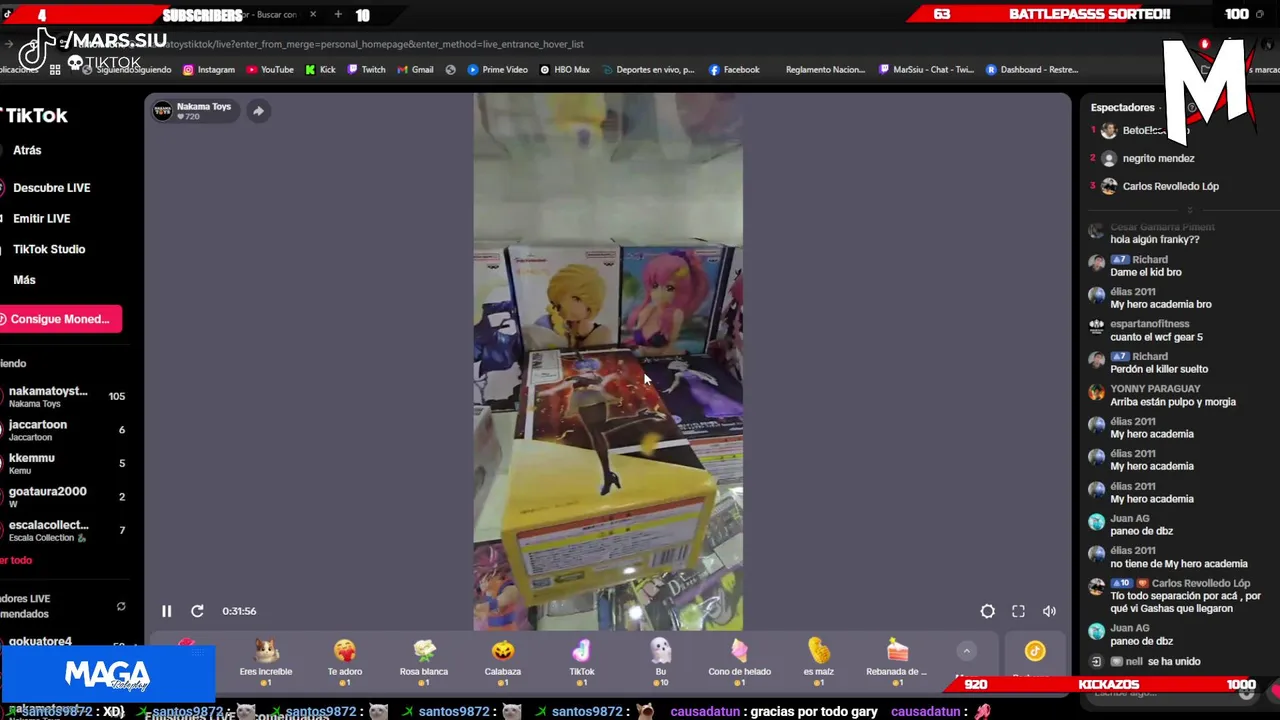Reload the live stream with the refresh icon

point(197,611)
